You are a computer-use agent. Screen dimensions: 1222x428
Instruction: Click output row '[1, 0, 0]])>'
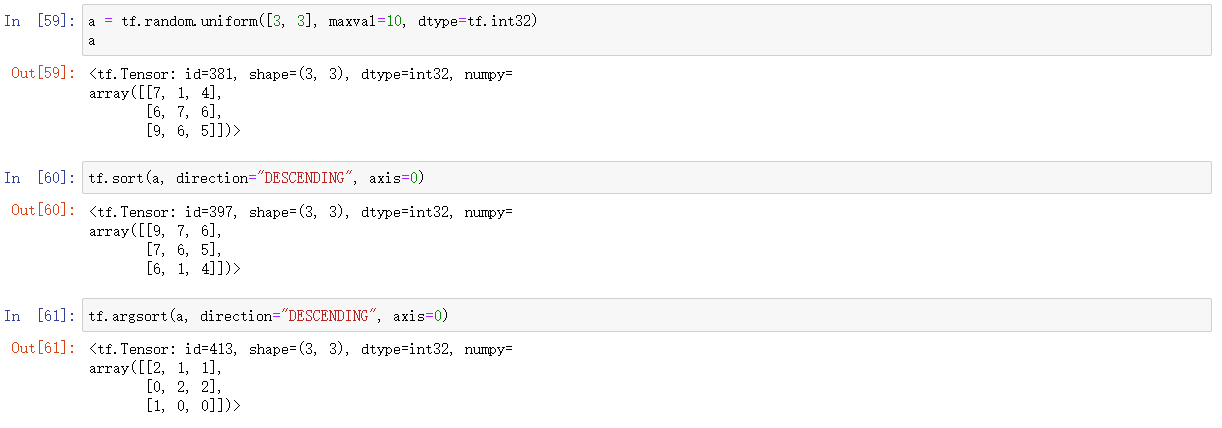[193, 407]
